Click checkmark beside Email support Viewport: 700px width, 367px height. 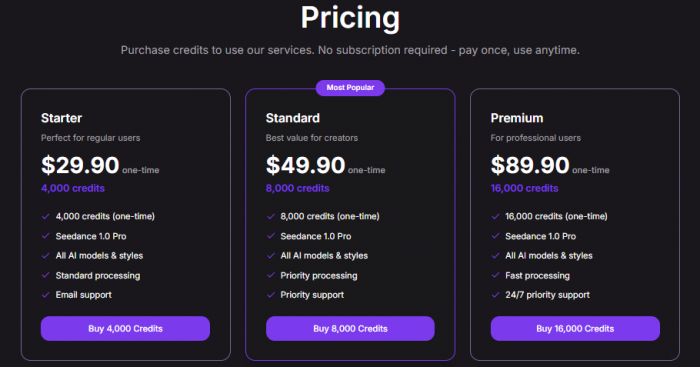[x=46, y=295]
